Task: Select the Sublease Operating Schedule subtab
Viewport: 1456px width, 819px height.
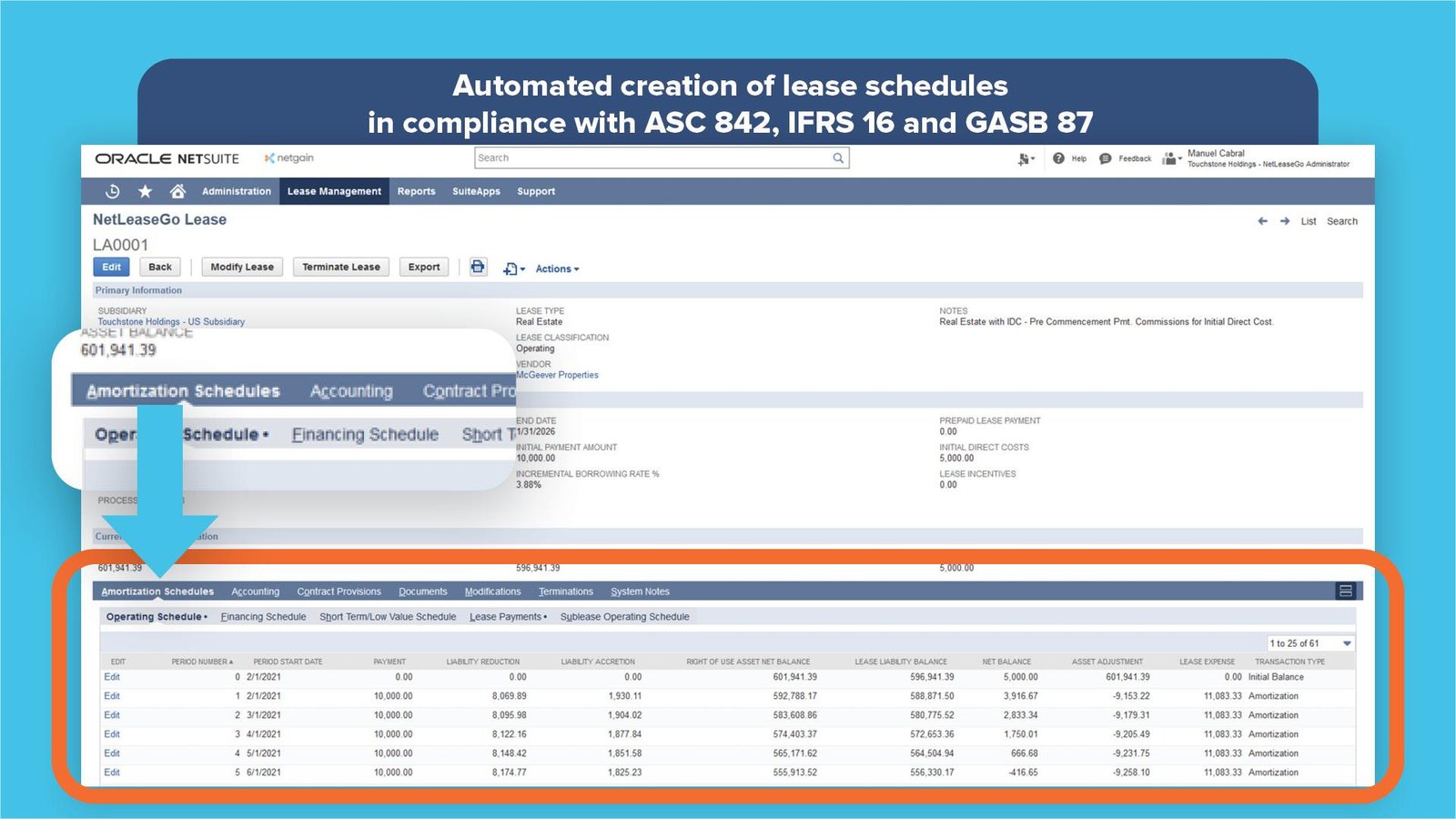Action: pyautogui.click(x=625, y=617)
